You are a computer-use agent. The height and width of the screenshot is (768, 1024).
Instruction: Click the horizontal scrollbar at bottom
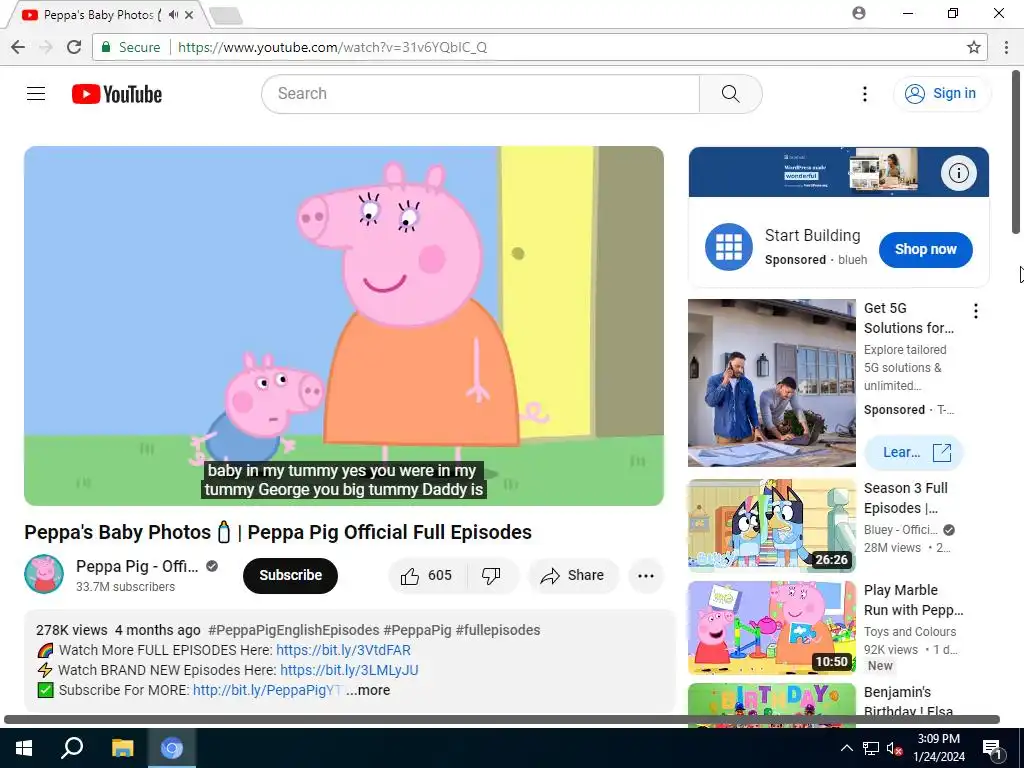[x=502, y=720]
